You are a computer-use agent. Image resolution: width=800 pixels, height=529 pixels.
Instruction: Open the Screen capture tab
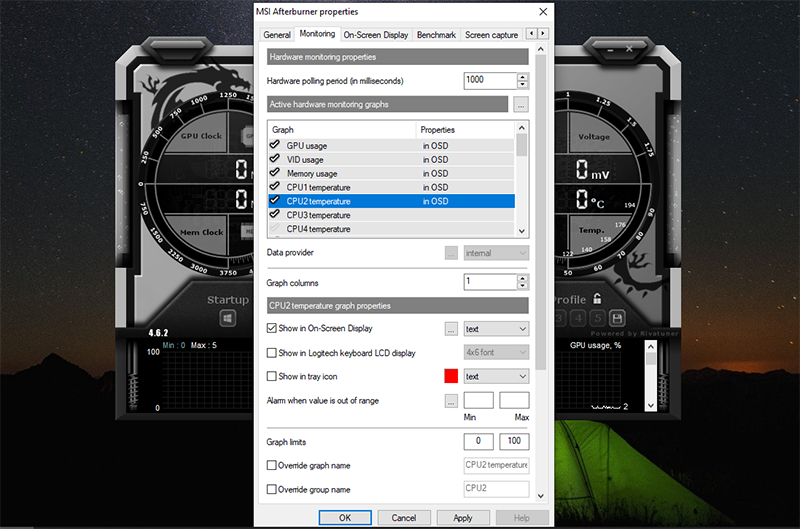pos(491,35)
